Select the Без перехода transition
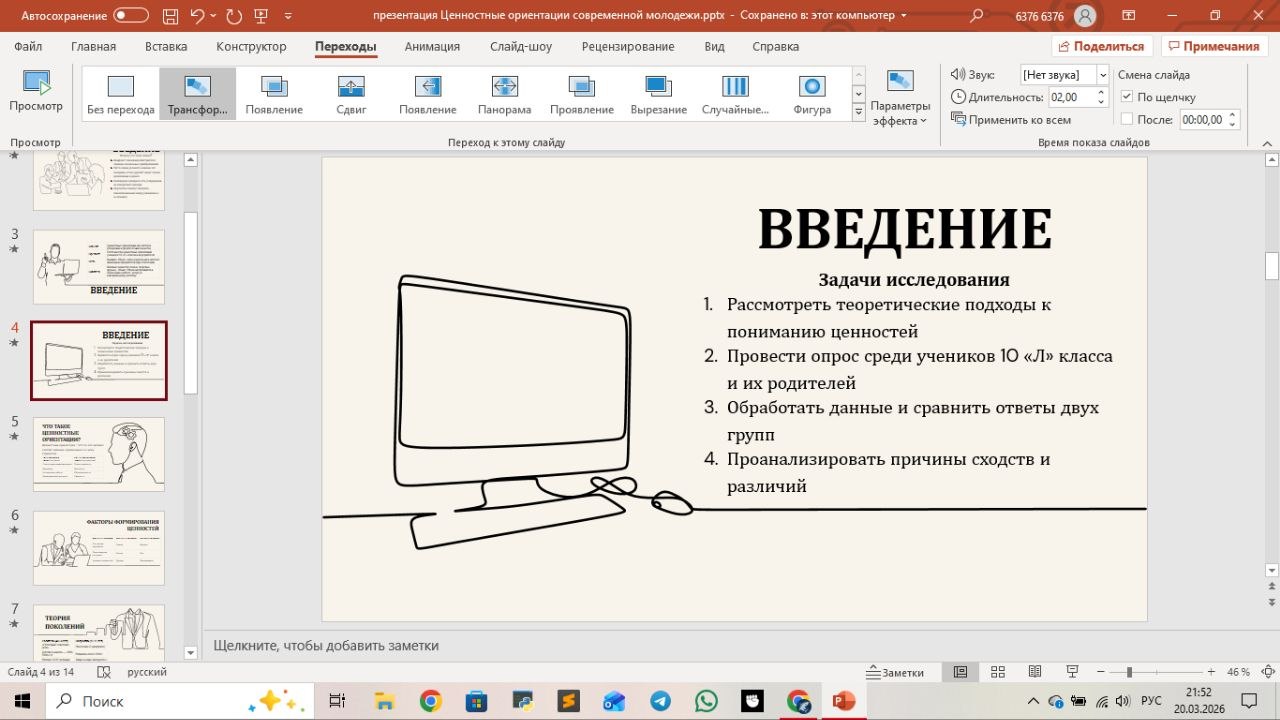 click(x=121, y=94)
